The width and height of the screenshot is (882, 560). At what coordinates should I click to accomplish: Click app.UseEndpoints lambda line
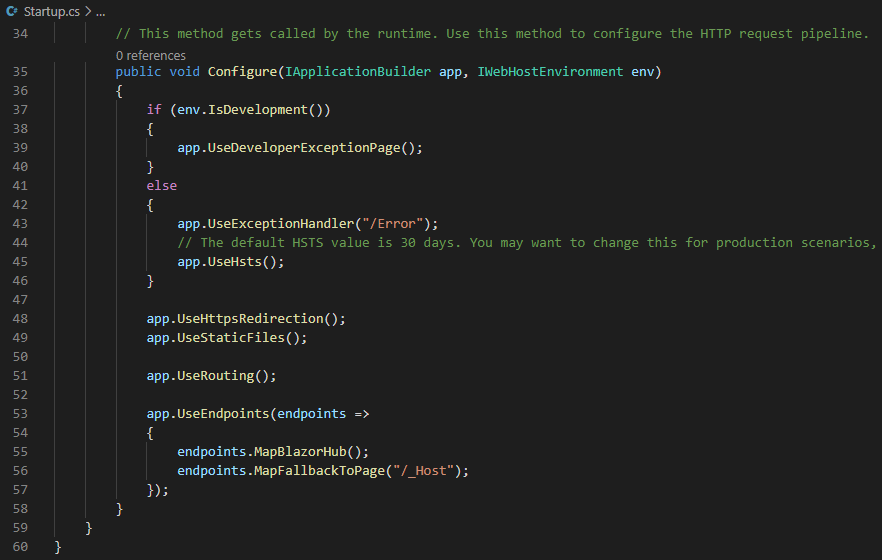point(258,414)
